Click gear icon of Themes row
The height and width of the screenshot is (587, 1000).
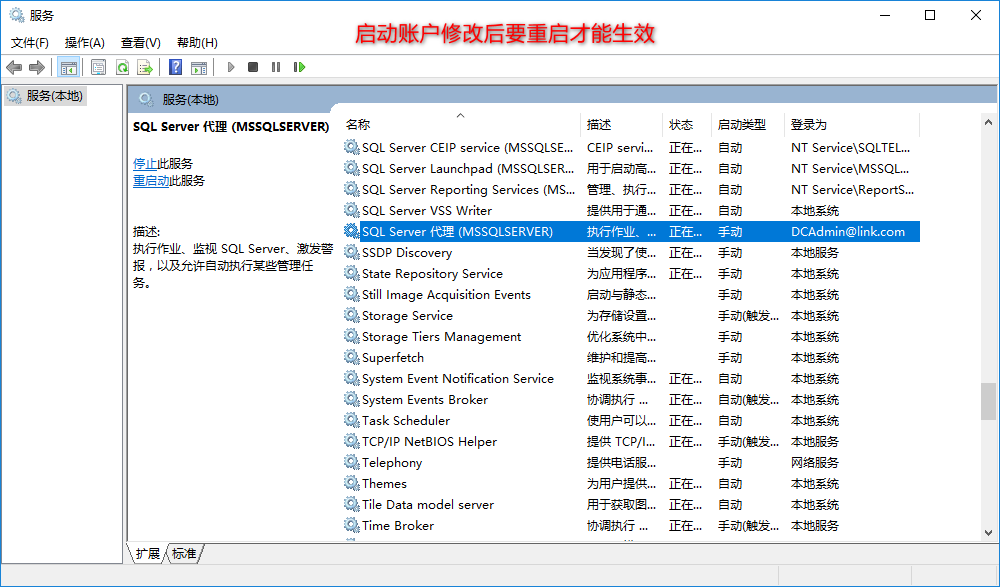[351, 483]
